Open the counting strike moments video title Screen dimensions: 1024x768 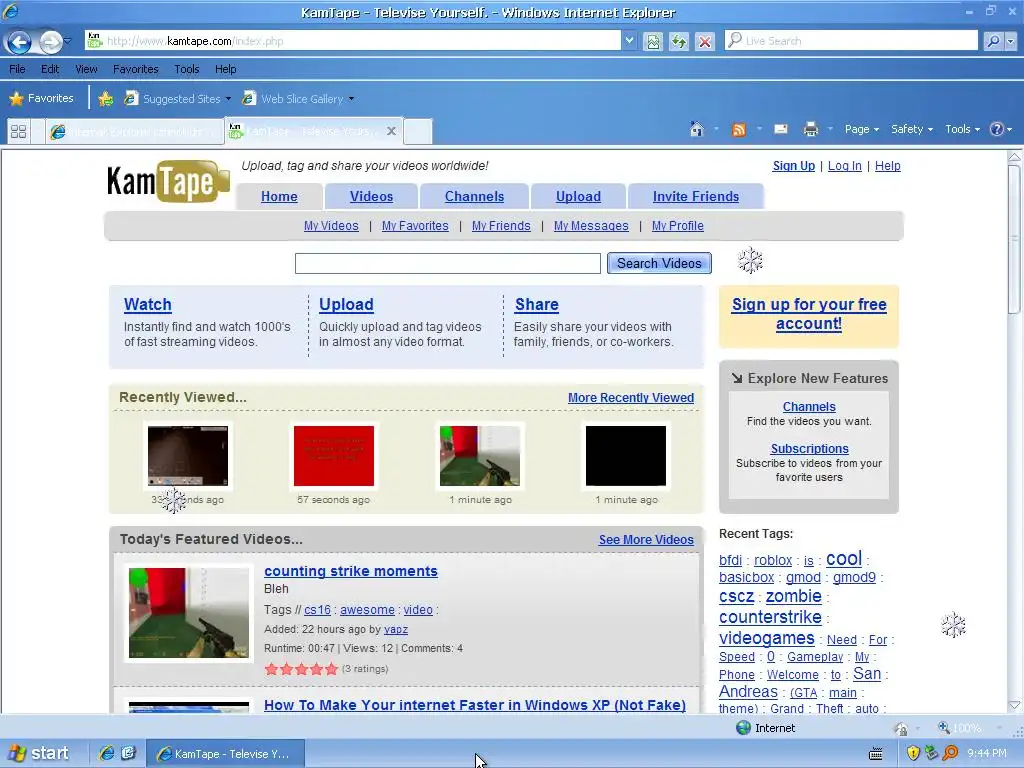click(x=351, y=571)
